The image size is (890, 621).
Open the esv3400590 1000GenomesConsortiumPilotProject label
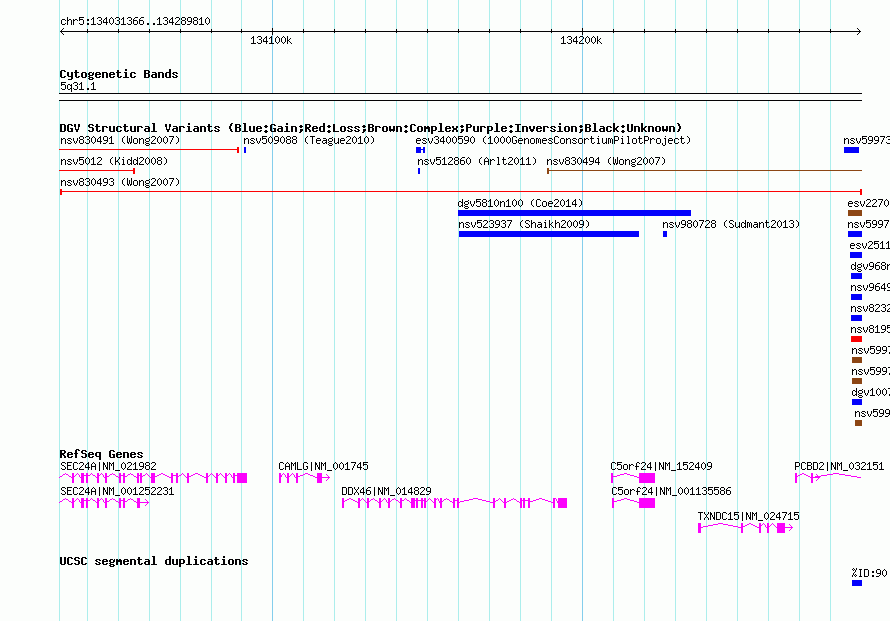tap(553, 140)
